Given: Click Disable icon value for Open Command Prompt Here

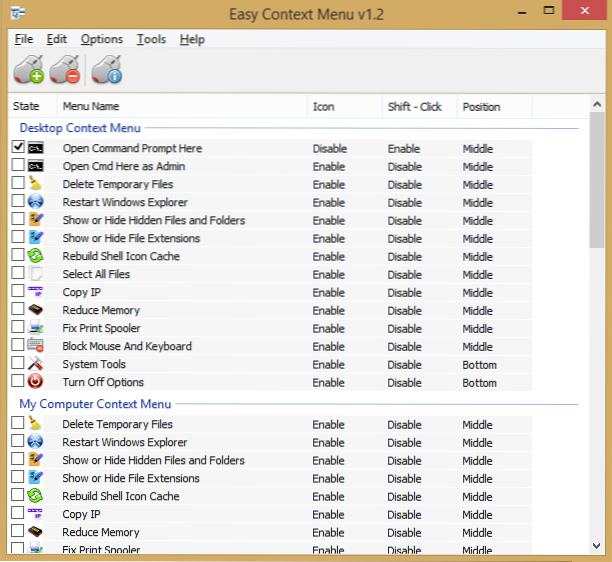Looking at the screenshot, I should tap(330, 149).
